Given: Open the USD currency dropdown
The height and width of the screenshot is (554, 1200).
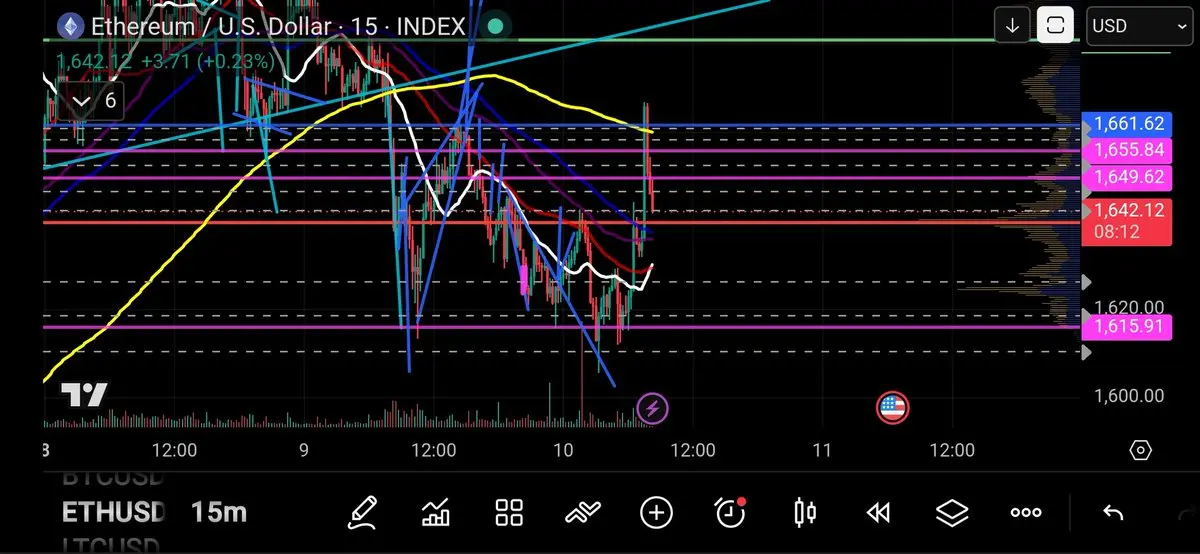Looking at the screenshot, I should point(1138,26).
